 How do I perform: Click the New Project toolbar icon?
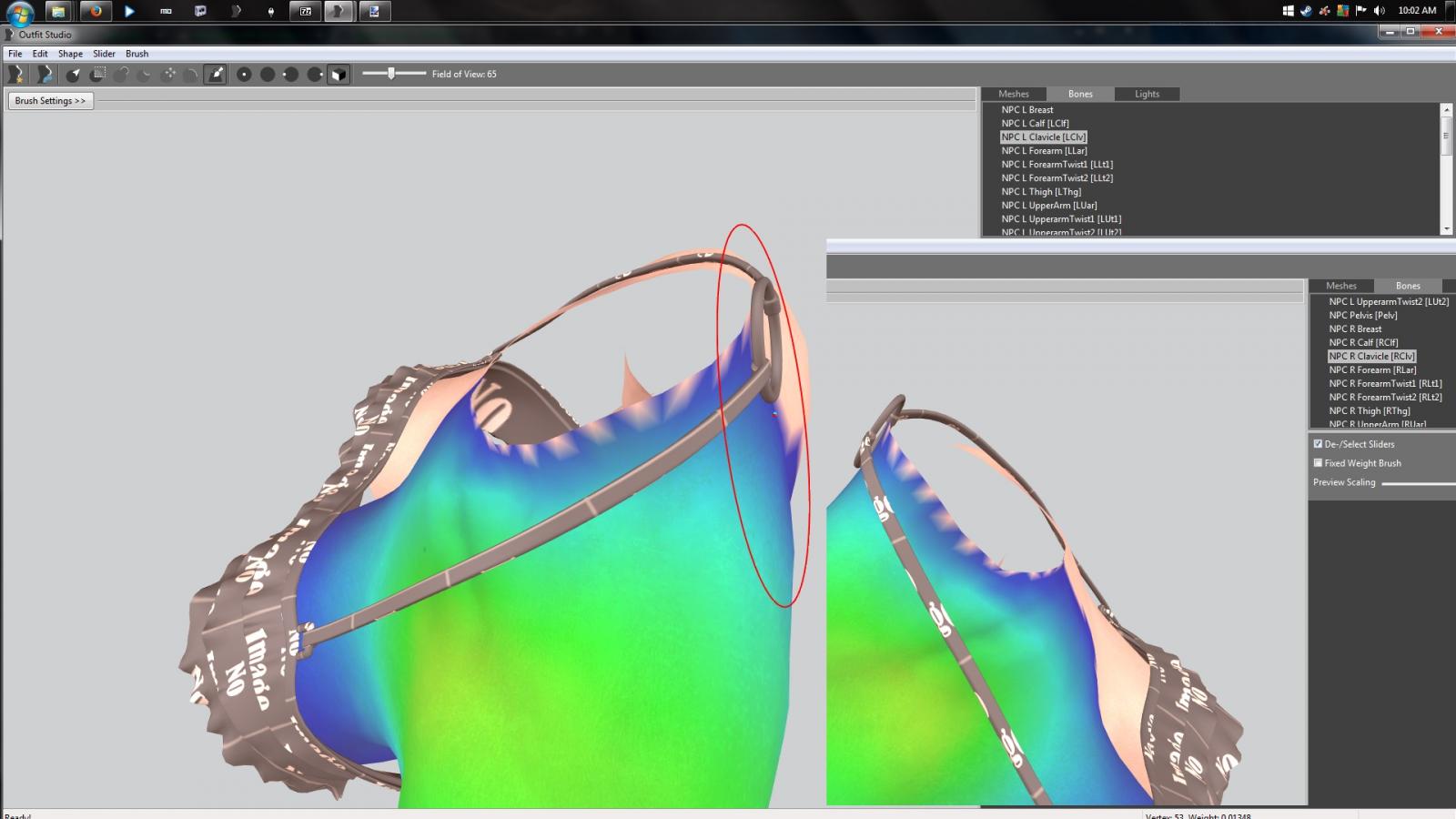click(x=16, y=75)
